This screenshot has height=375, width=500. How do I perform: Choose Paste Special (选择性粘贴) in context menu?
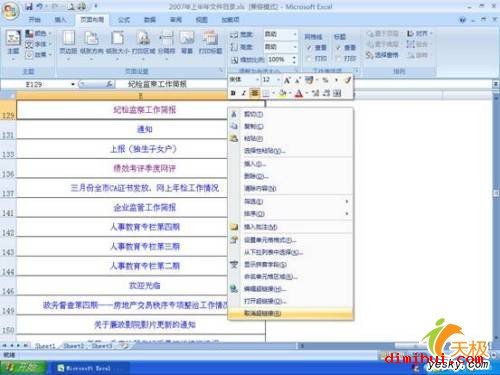coord(290,151)
